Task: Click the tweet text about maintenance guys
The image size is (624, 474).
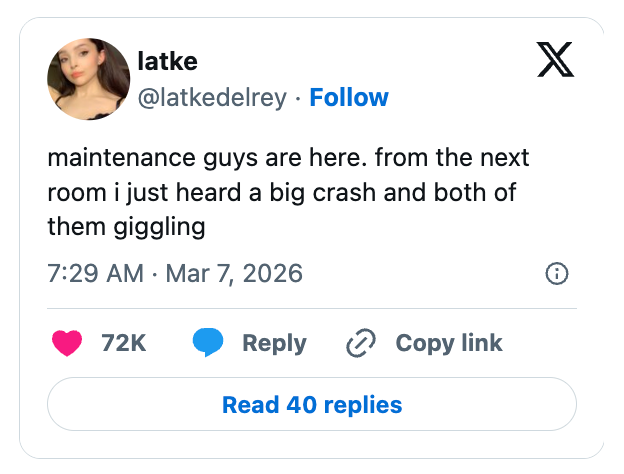Action: pyautogui.click(x=288, y=192)
